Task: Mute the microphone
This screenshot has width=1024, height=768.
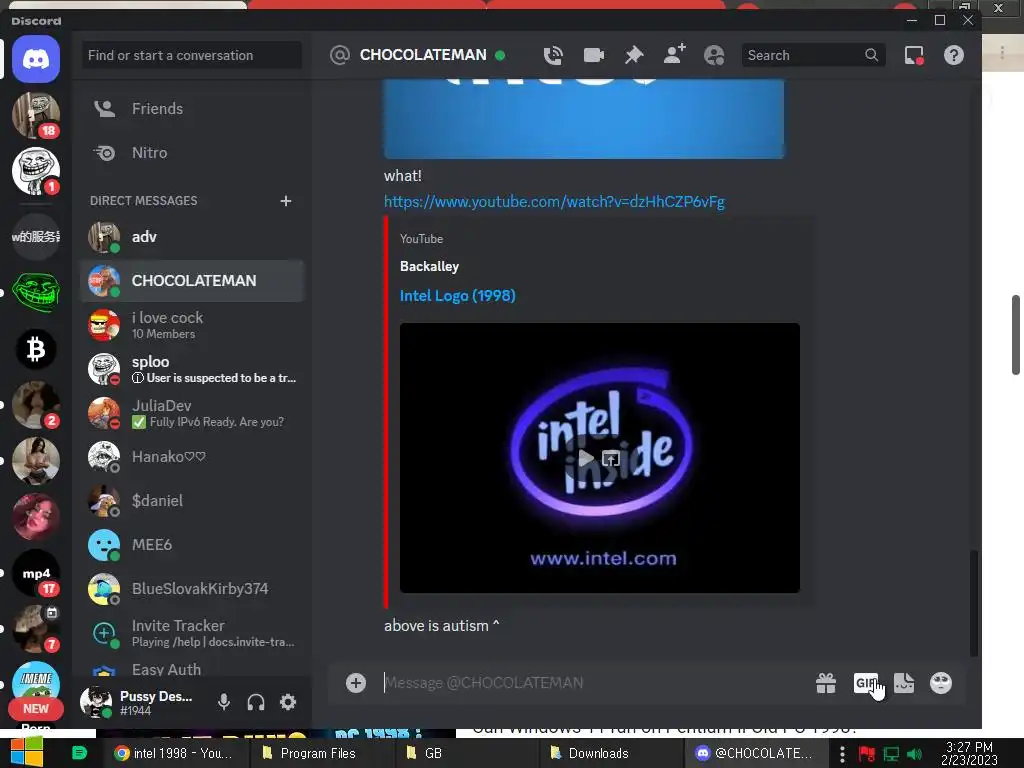Action: pos(224,702)
